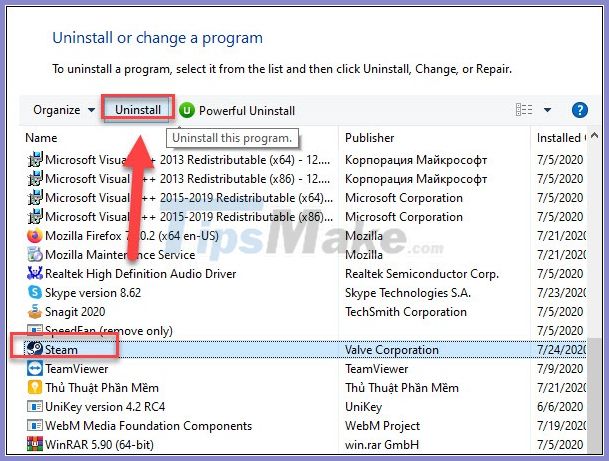Screen dimensions: 609x461
Task: Click the Steam program icon
Action: [35, 349]
